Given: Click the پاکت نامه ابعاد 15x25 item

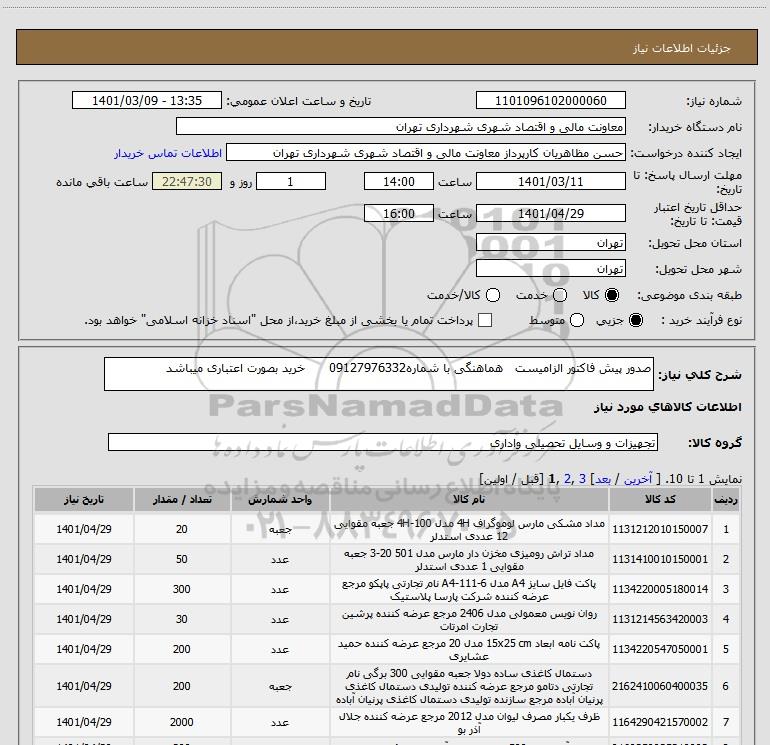Looking at the screenshot, I should pos(469,649).
